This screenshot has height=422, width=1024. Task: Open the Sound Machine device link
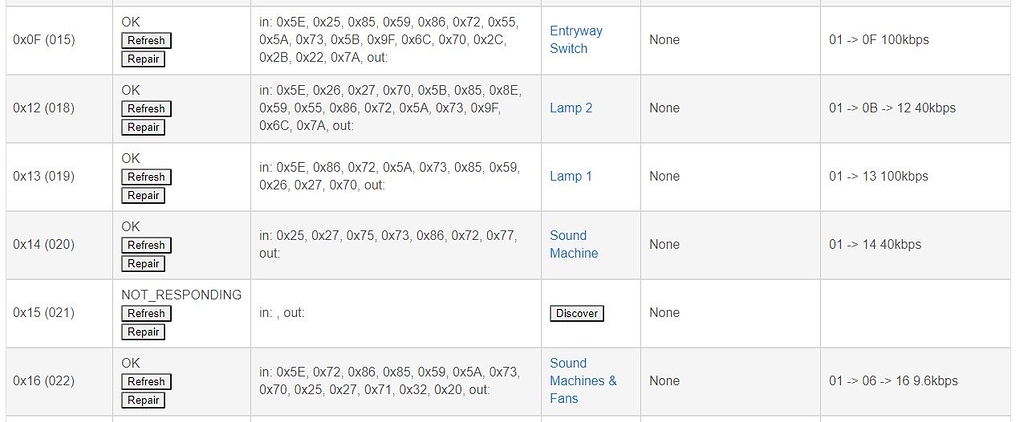[573, 244]
